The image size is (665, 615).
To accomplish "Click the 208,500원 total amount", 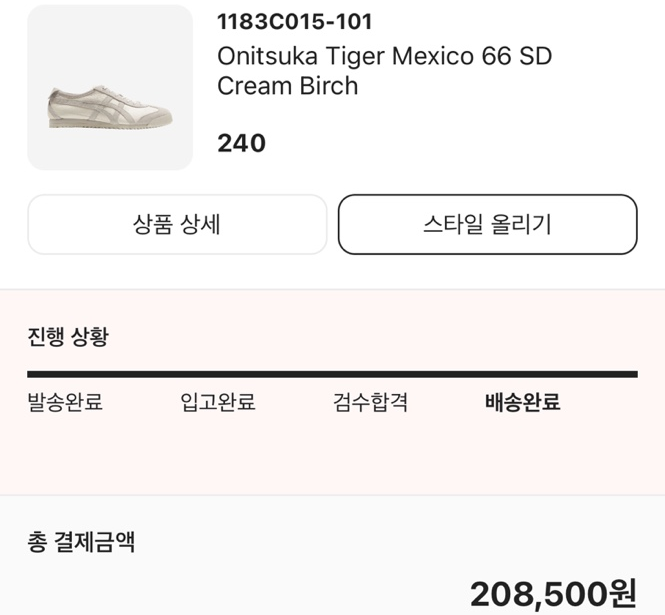I will coord(553,594).
